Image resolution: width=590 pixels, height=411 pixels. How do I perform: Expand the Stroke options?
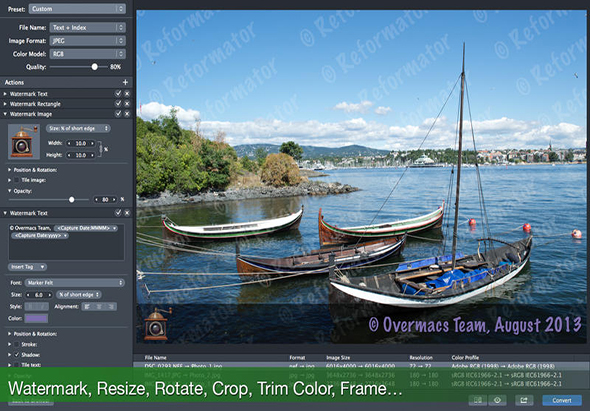coord(10,344)
